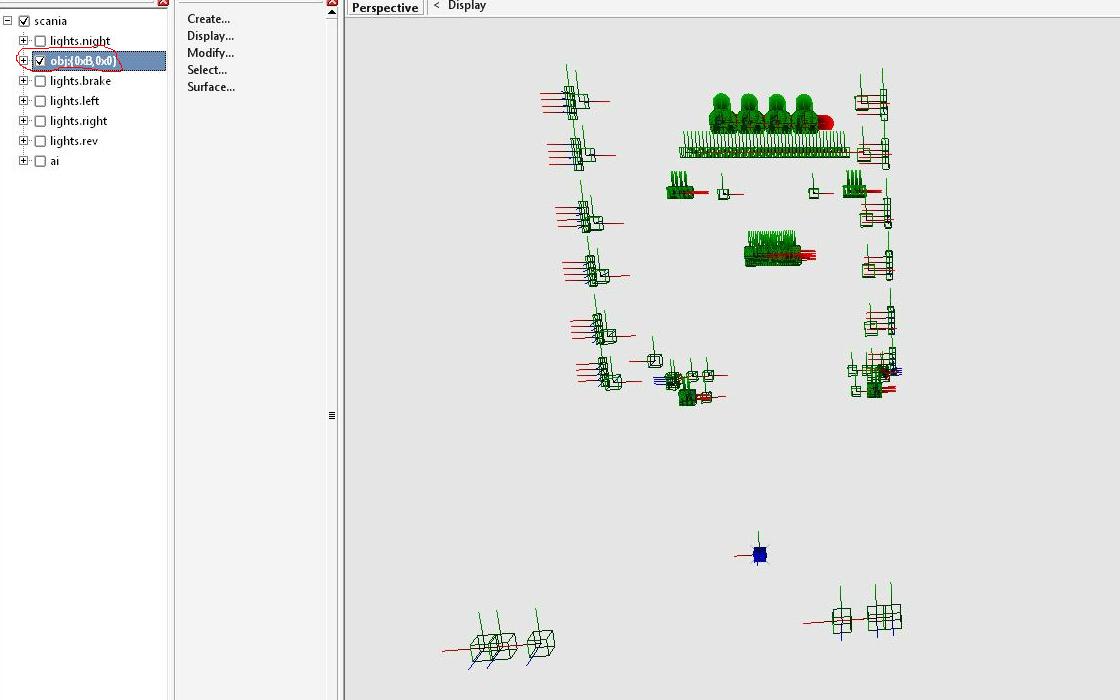Image resolution: width=1120 pixels, height=700 pixels.
Task: Open the Create... command menu
Action: coord(208,19)
